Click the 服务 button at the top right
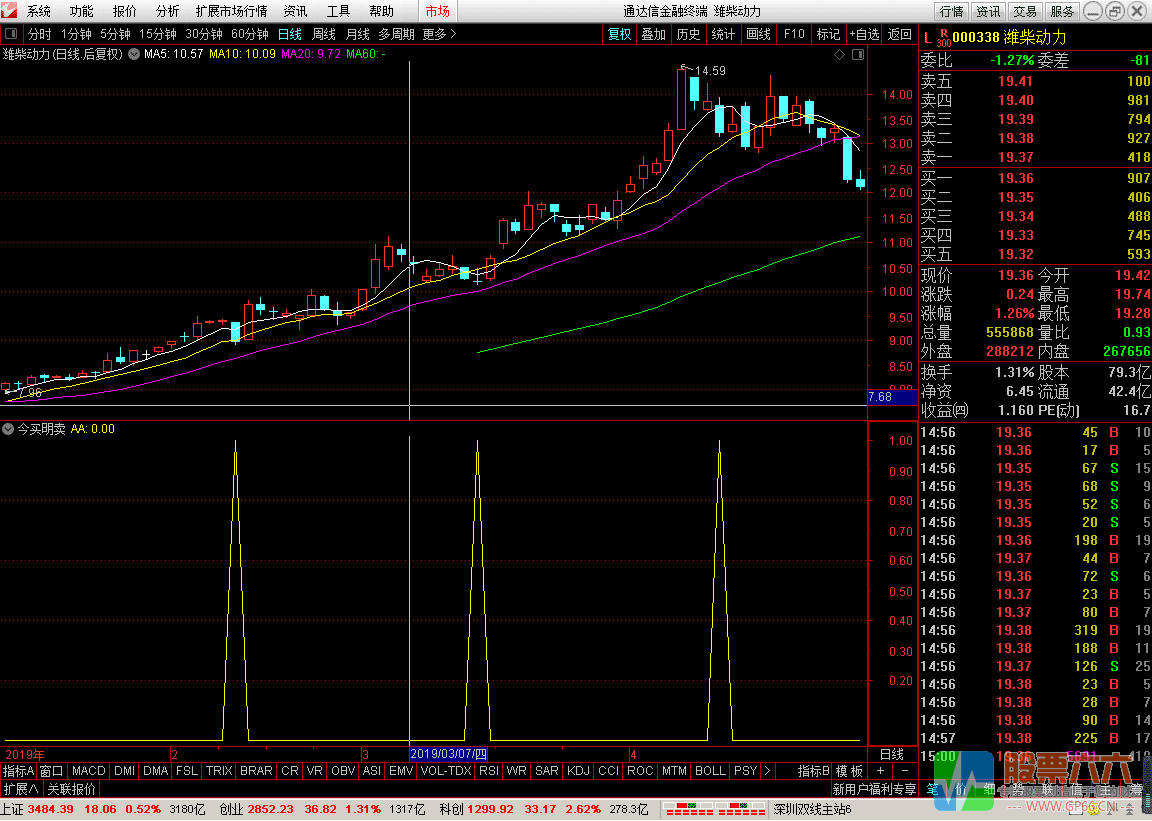The width and height of the screenshot is (1152, 821). tap(1062, 11)
